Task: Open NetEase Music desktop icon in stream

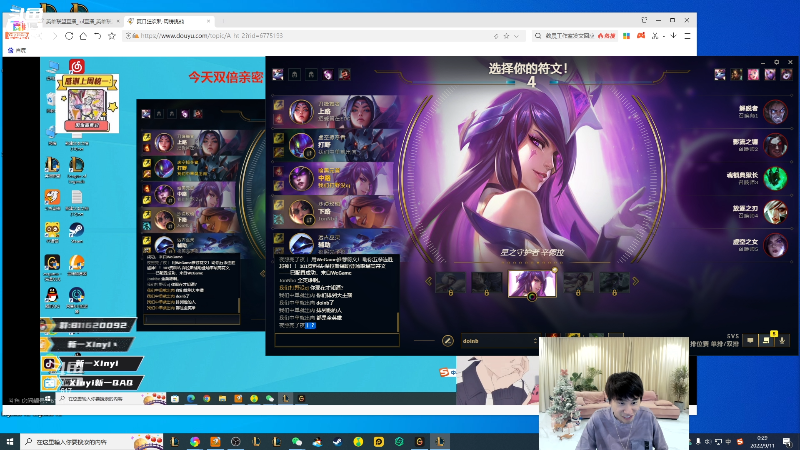Action: pyautogui.click(x=77, y=67)
